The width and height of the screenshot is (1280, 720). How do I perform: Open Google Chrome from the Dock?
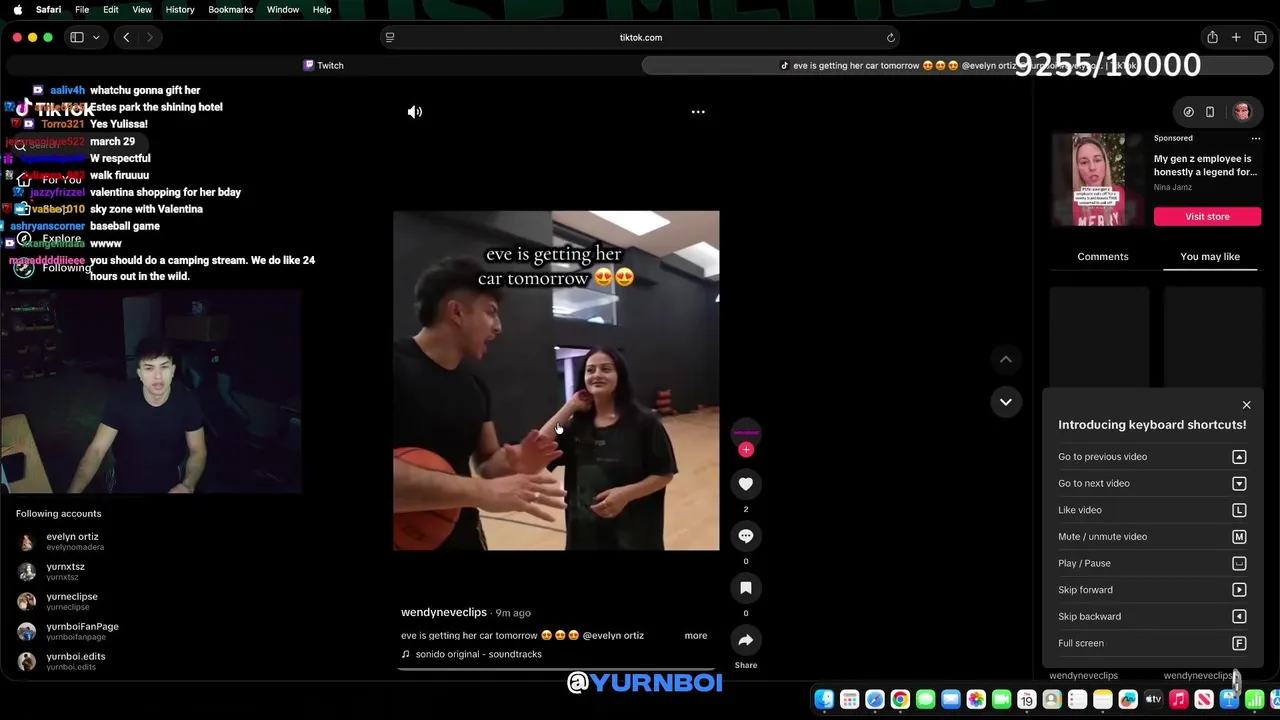point(900,699)
